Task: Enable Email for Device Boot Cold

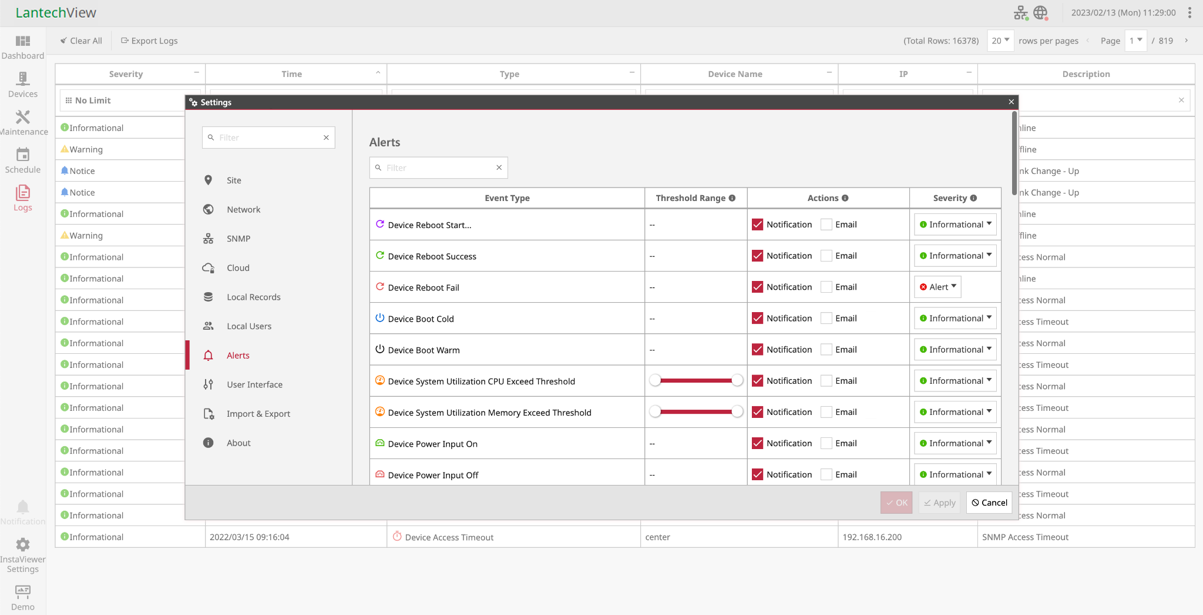Action: pyautogui.click(x=826, y=318)
